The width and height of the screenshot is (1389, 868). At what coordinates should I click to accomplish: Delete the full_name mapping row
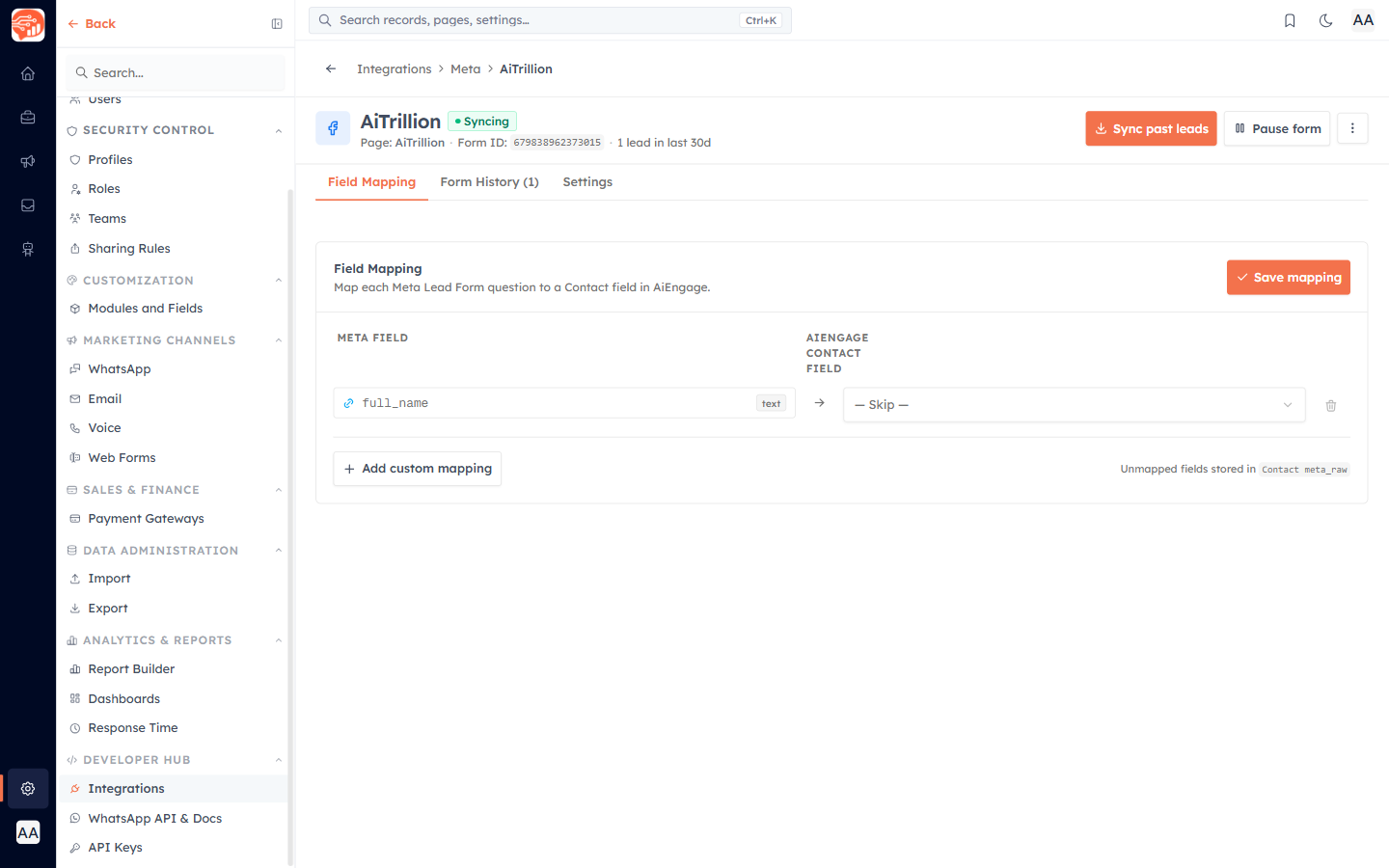point(1331,406)
